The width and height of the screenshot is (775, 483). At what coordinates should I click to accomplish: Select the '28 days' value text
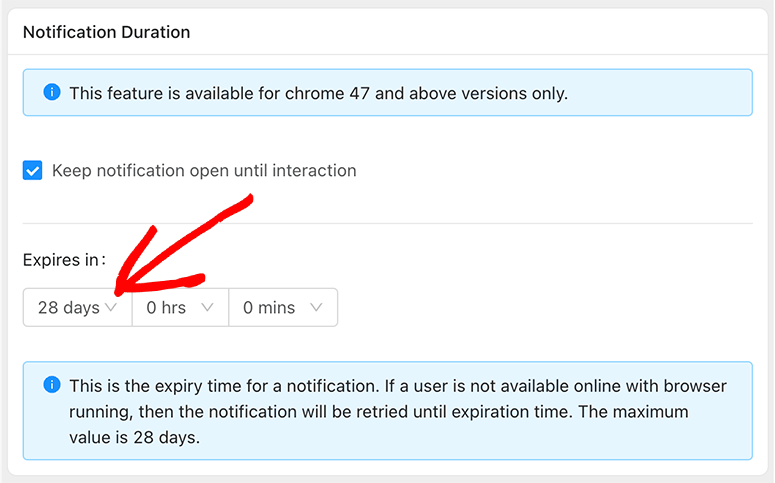(x=68, y=308)
